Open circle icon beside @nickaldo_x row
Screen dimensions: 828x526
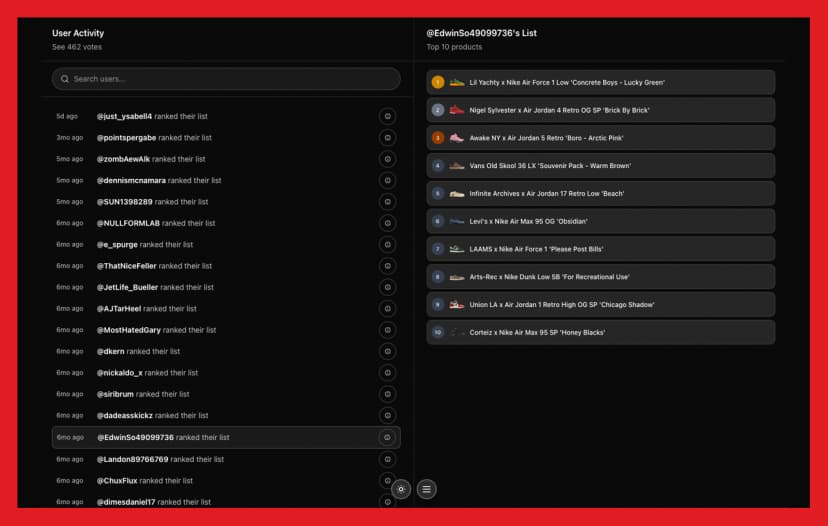pos(387,373)
